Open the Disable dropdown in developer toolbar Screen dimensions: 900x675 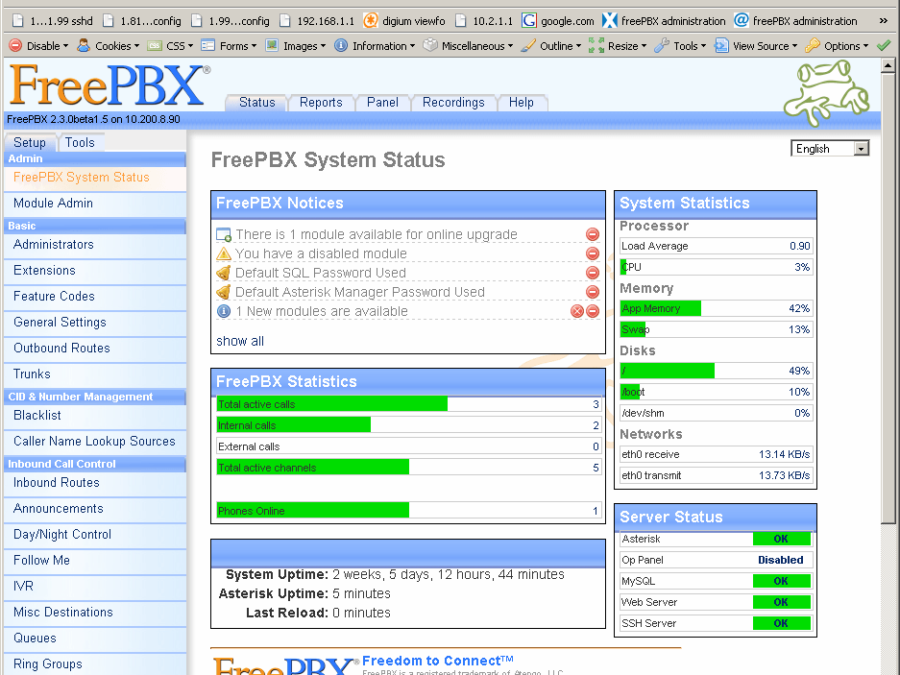(x=39, y=46)
